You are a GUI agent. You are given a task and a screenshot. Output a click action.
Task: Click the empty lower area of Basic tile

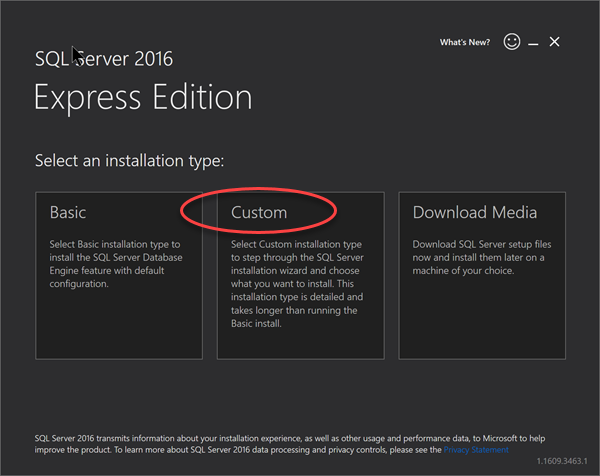point(119,325)
